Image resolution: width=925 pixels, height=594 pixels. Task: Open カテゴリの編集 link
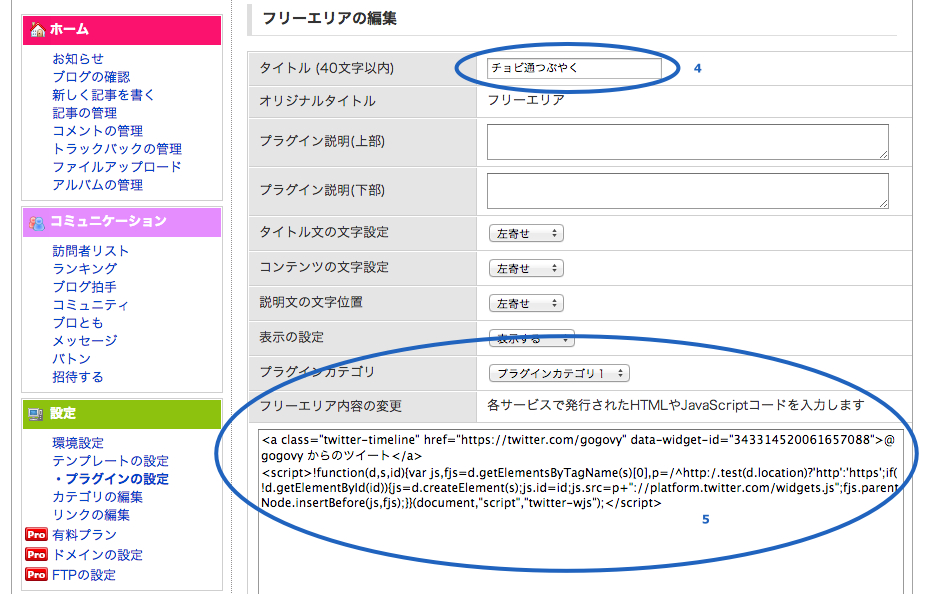(97, 497)
